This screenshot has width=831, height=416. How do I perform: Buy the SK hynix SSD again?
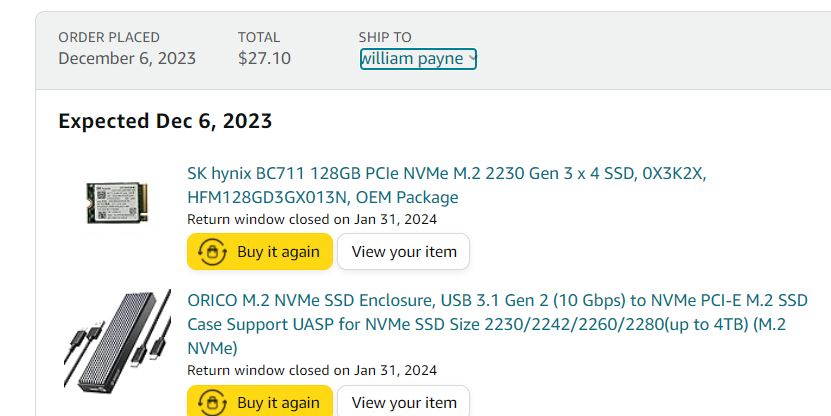point(260,252)
